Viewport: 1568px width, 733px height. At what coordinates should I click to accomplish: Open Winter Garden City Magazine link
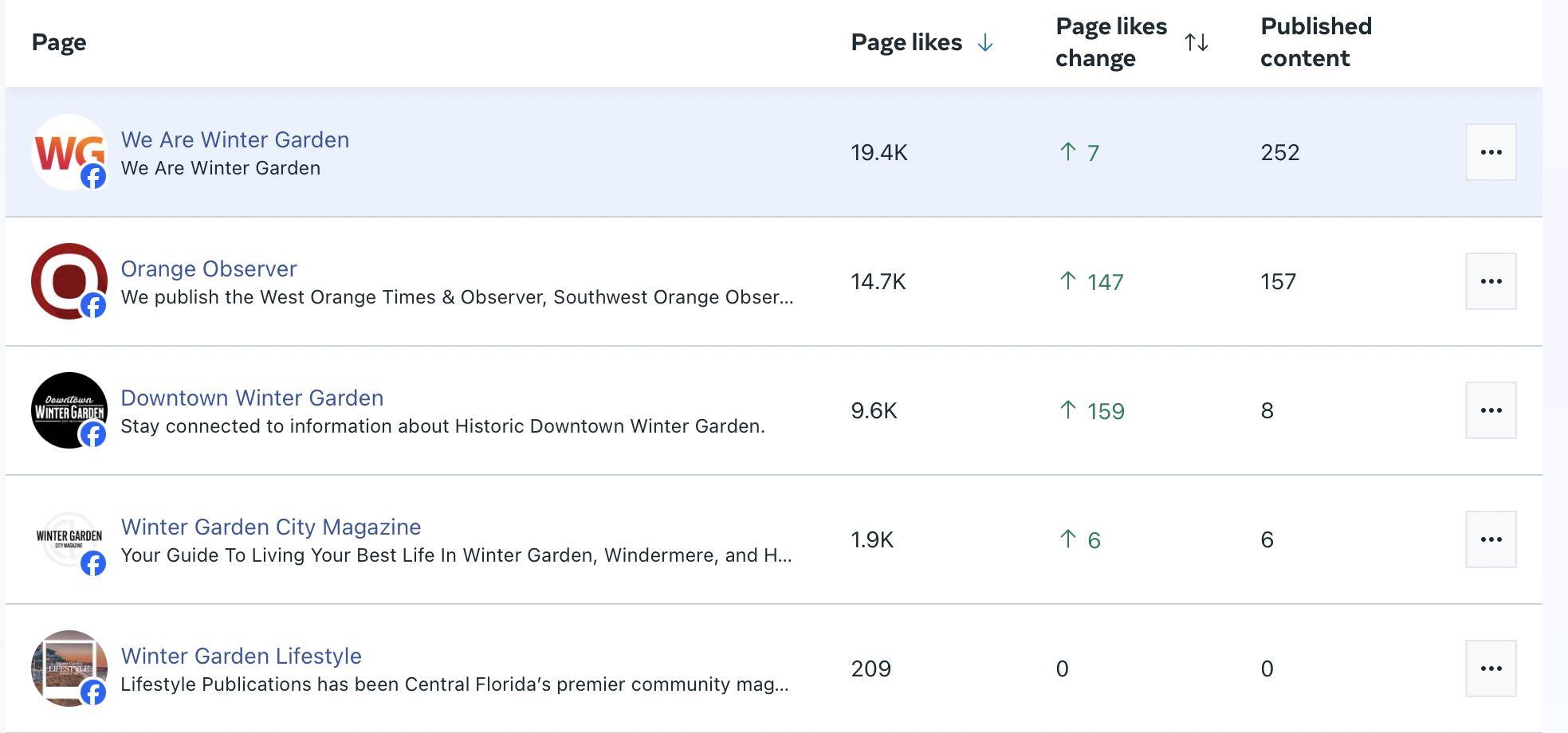[270, 527]
